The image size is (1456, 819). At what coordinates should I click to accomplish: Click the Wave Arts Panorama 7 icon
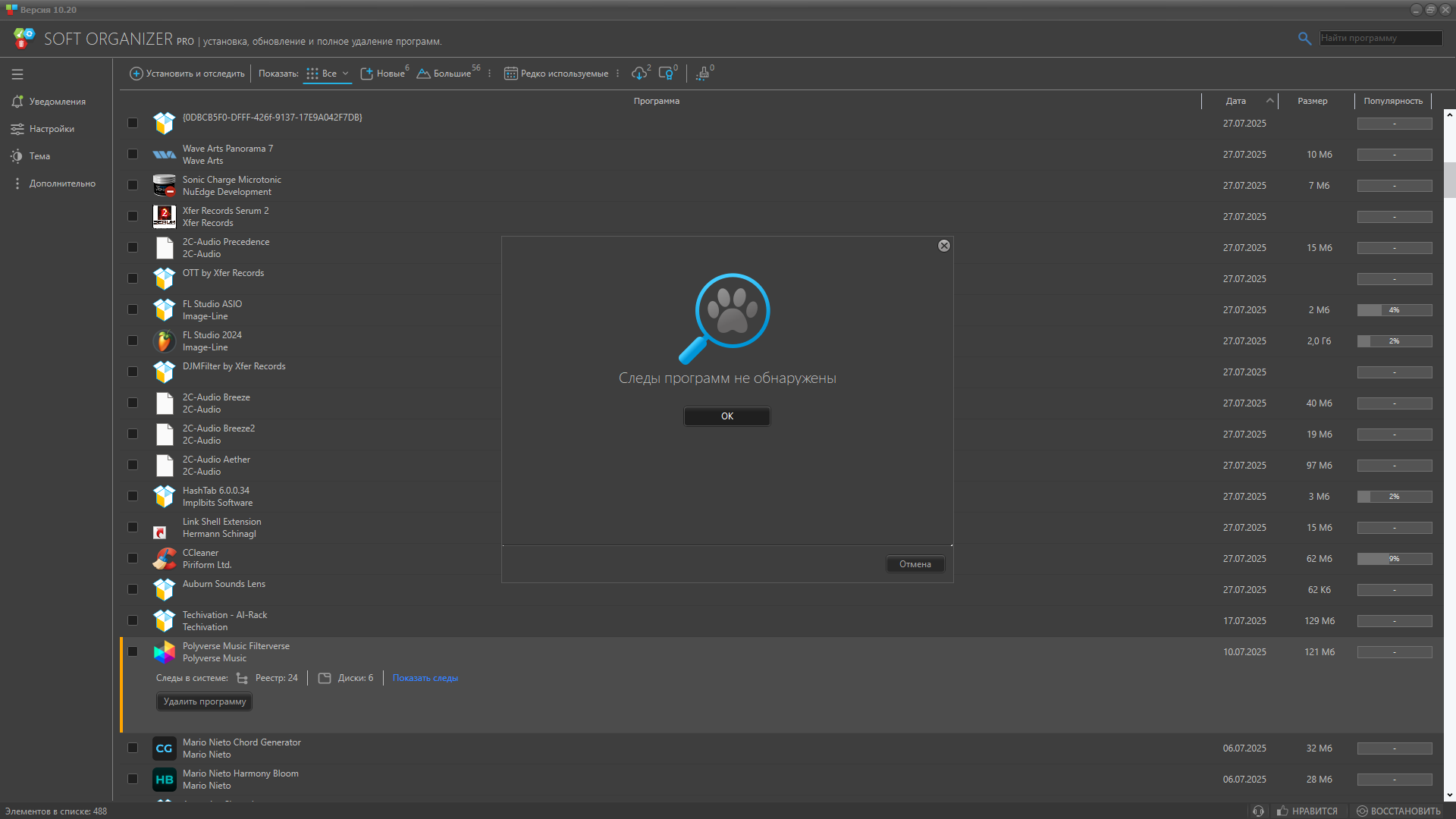[x=164, y=155]
